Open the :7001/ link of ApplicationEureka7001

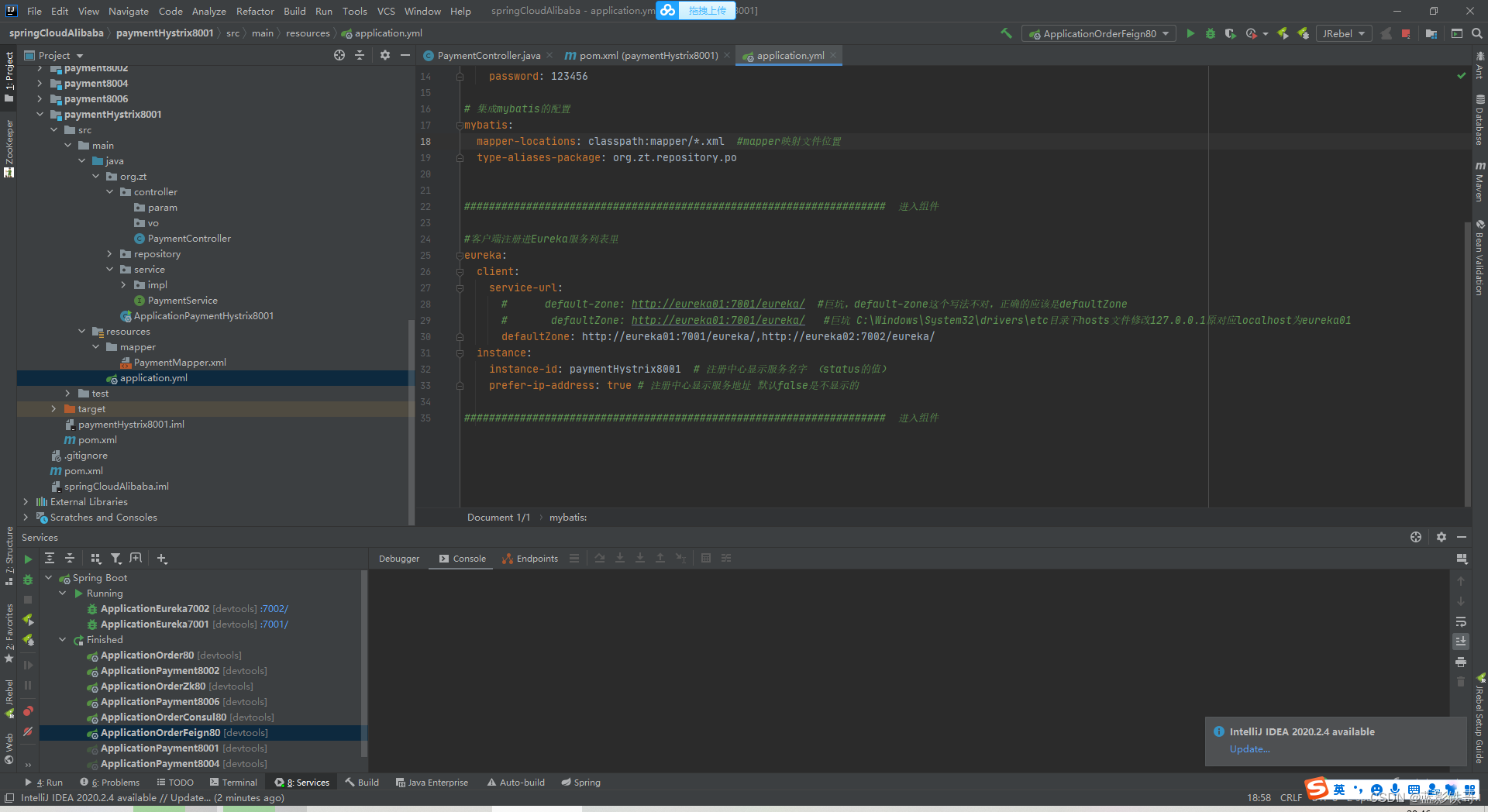tap(274, 624)
